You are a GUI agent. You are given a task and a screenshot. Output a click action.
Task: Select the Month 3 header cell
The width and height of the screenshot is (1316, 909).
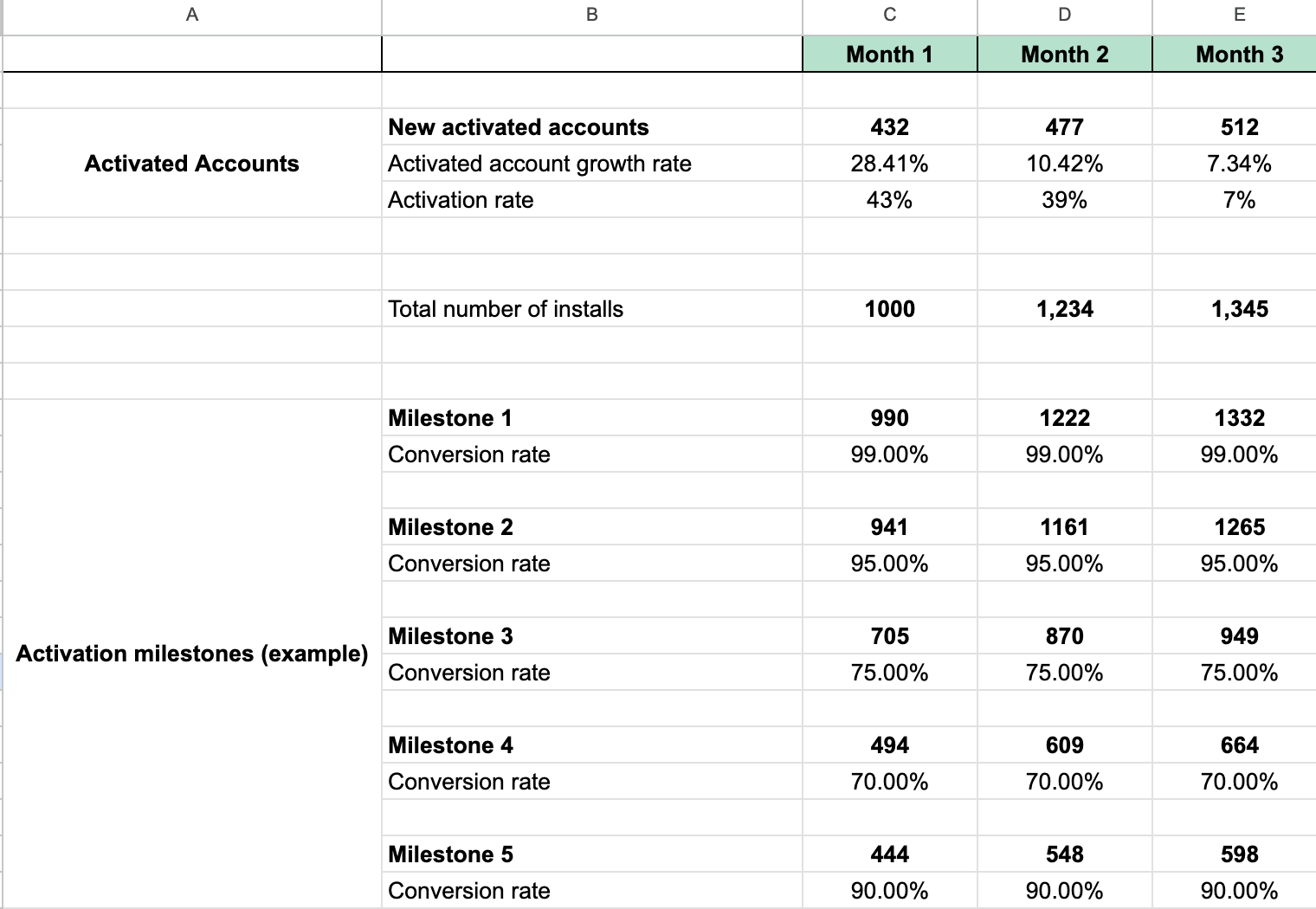point(1239,54)
